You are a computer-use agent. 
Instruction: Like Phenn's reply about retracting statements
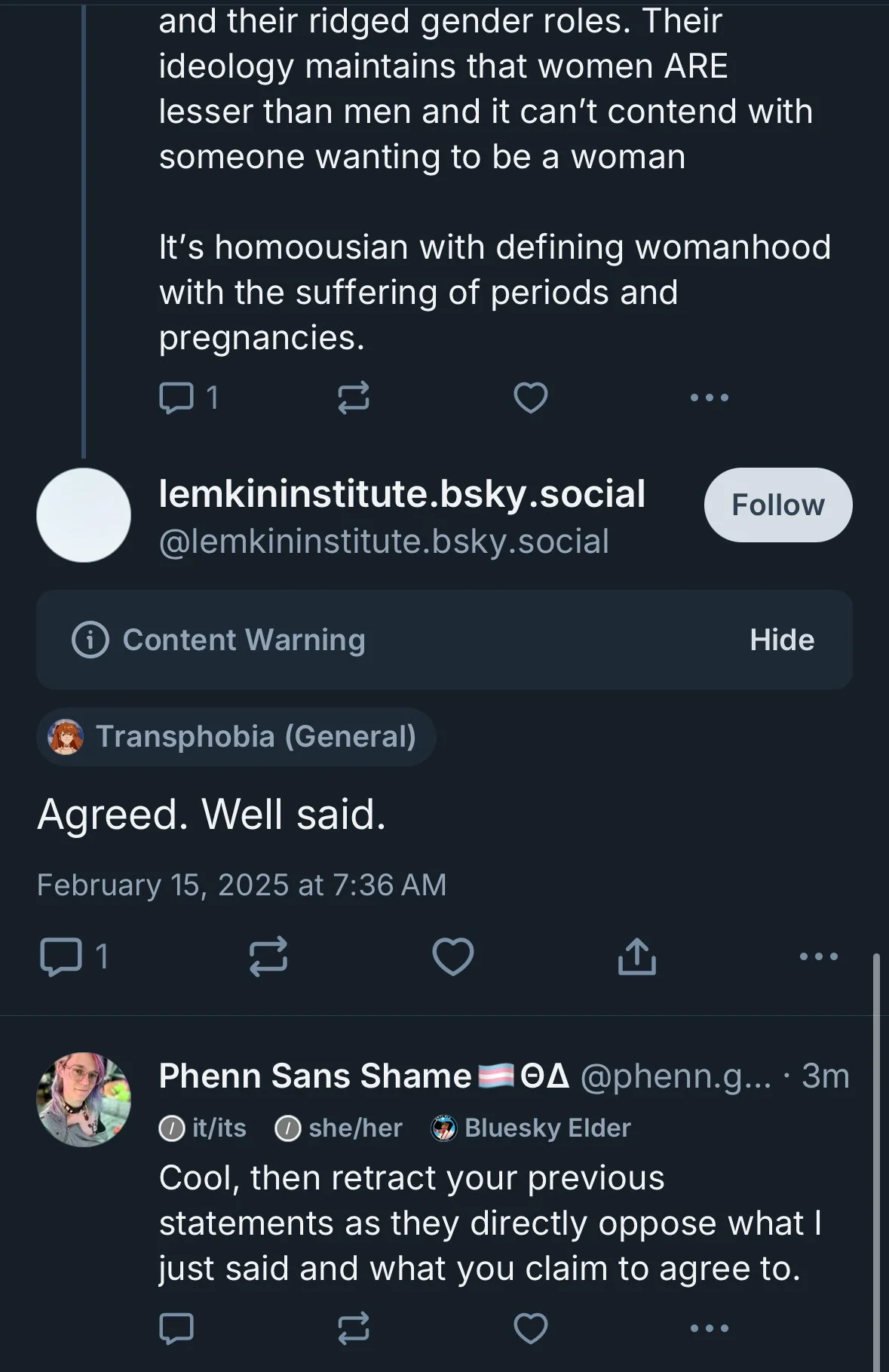[x=530, y=1328]
